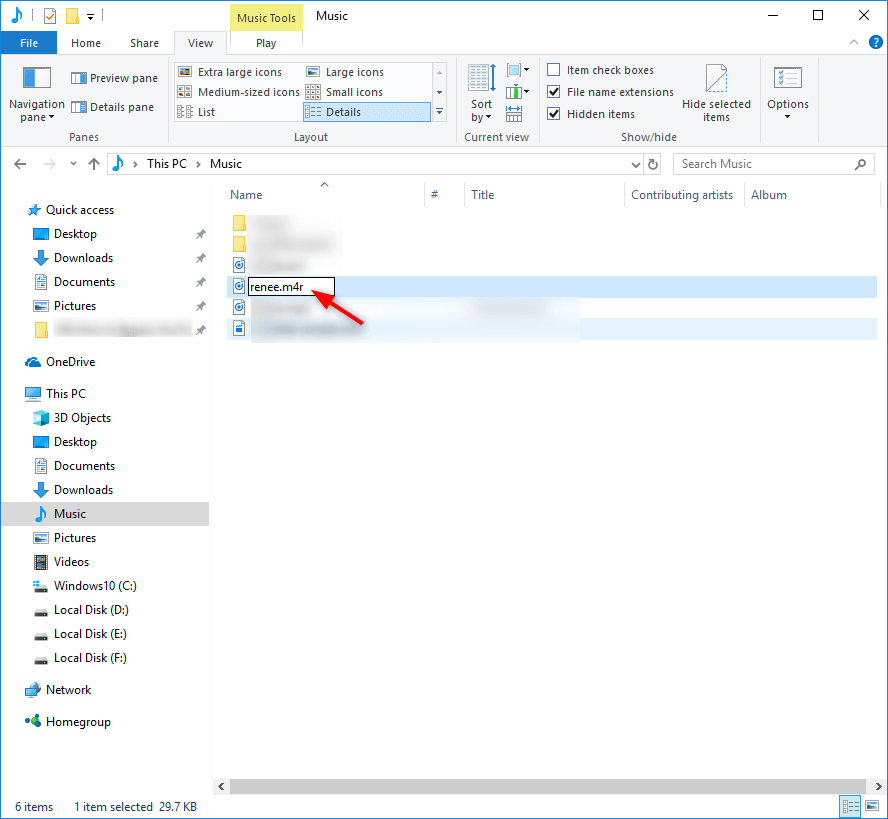Click the Music Tools contextual tab header
The image size is (888, 819).
coord(266,18)
